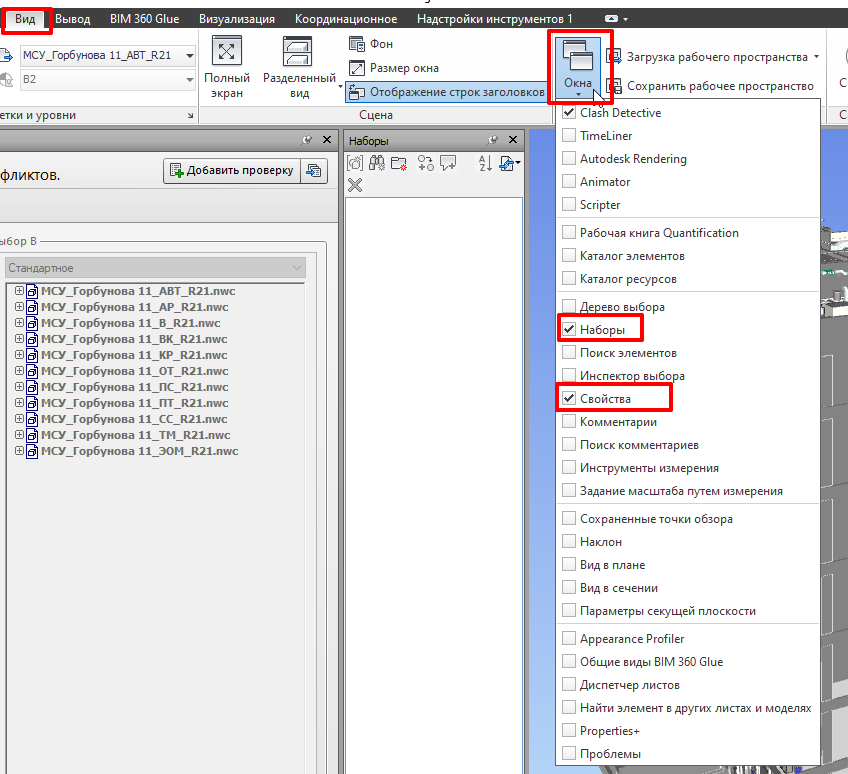
Task: Close the Наборы panel
Action: [x=514, y=141]
